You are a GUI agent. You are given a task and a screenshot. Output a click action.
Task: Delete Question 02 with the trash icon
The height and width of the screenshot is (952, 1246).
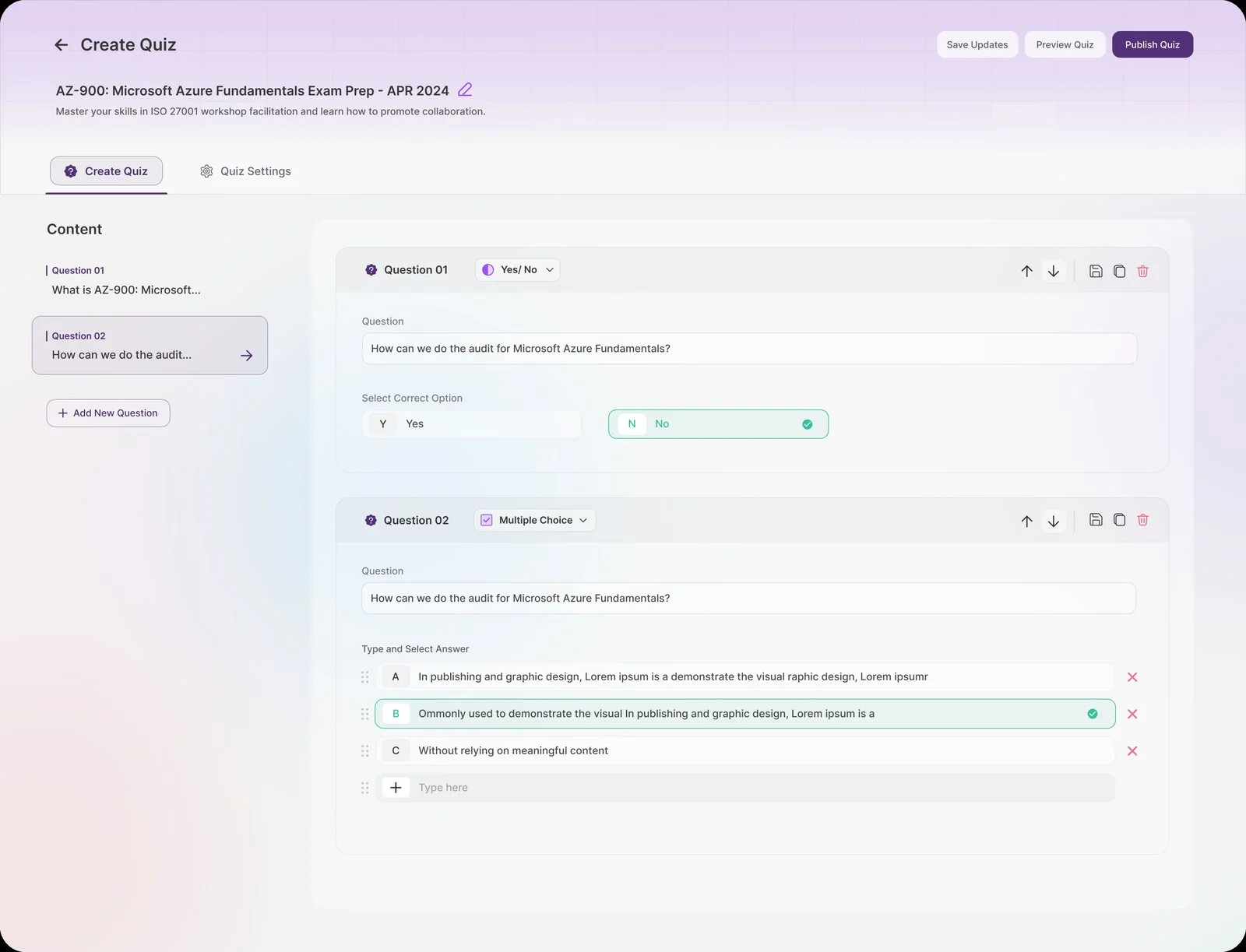(1142, 519)
